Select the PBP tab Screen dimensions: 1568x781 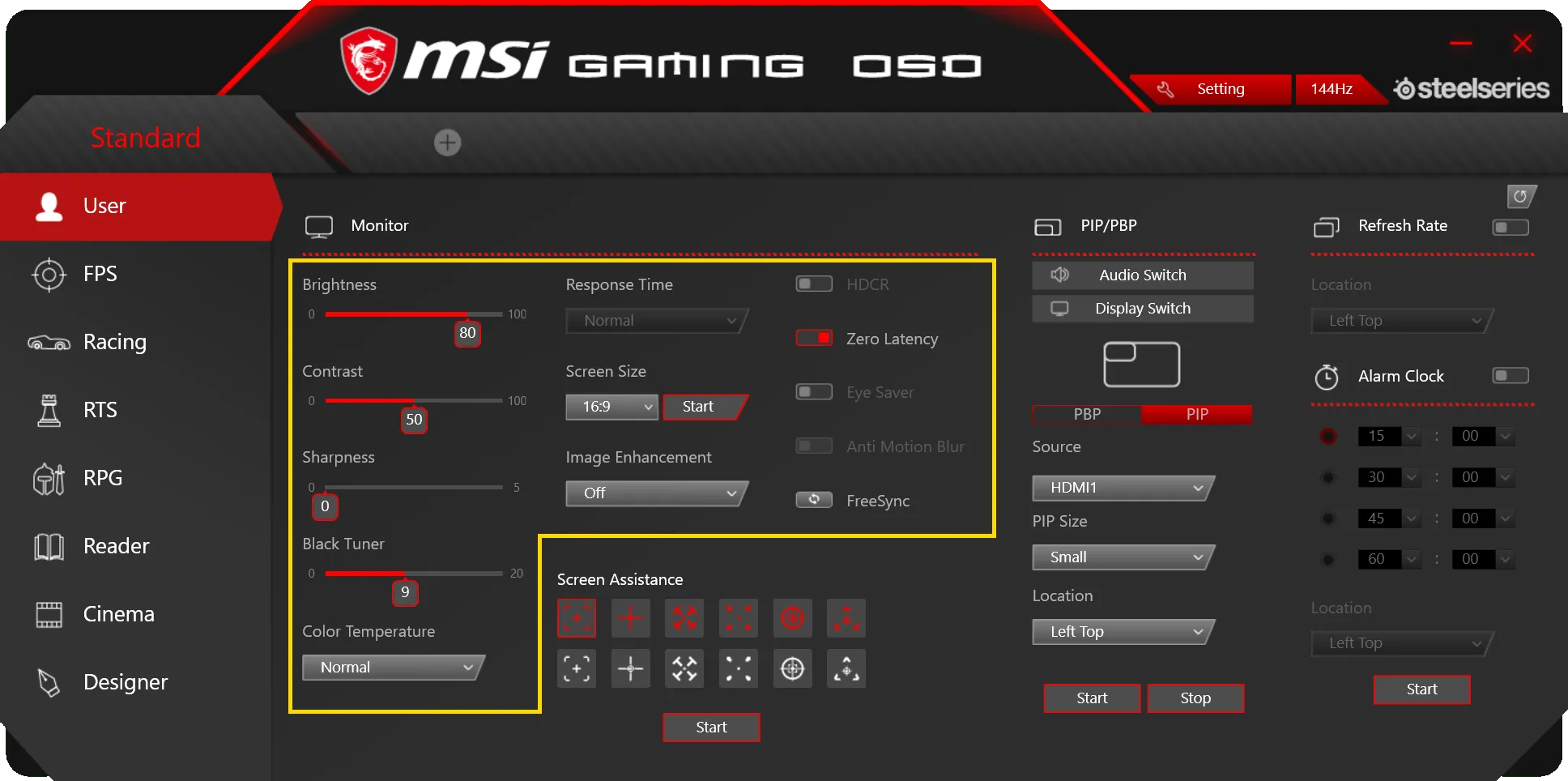[x=1087, y=414]
